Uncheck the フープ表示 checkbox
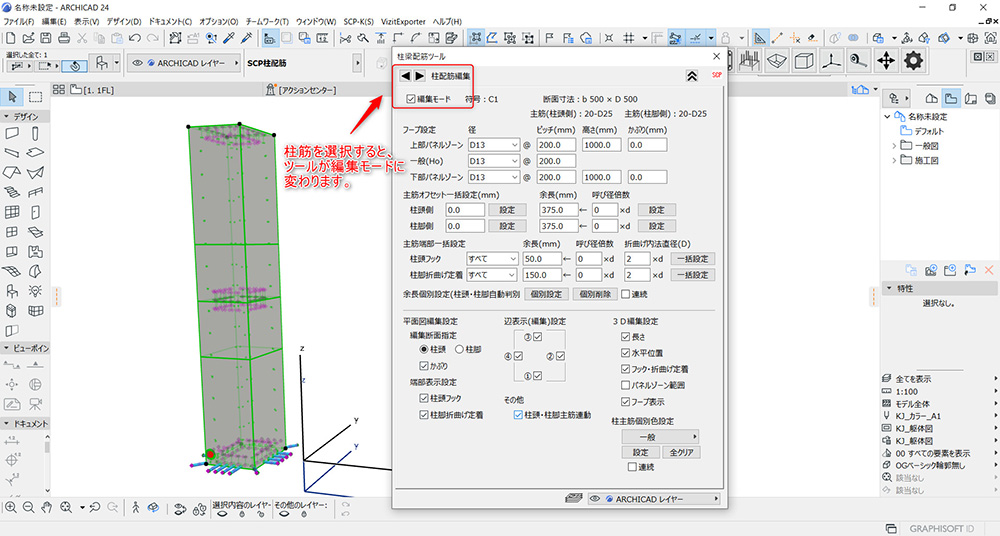The width and height of the screenshot is (1000, 536). (625, 400)
